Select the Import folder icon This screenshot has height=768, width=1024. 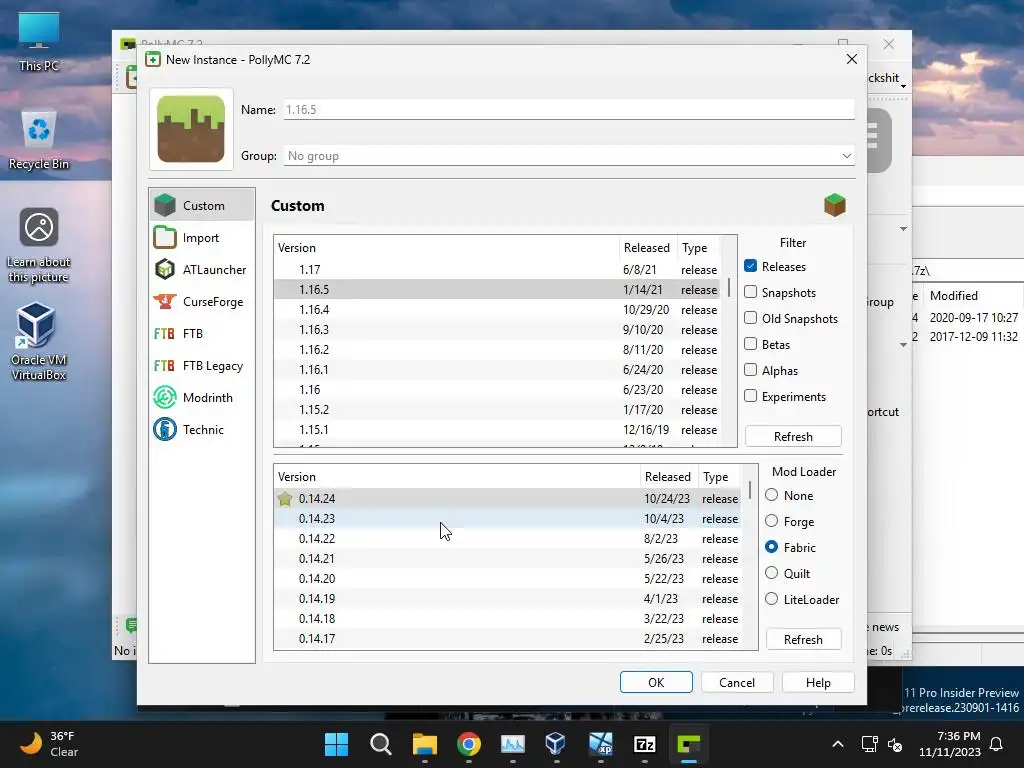pos(165,237)
